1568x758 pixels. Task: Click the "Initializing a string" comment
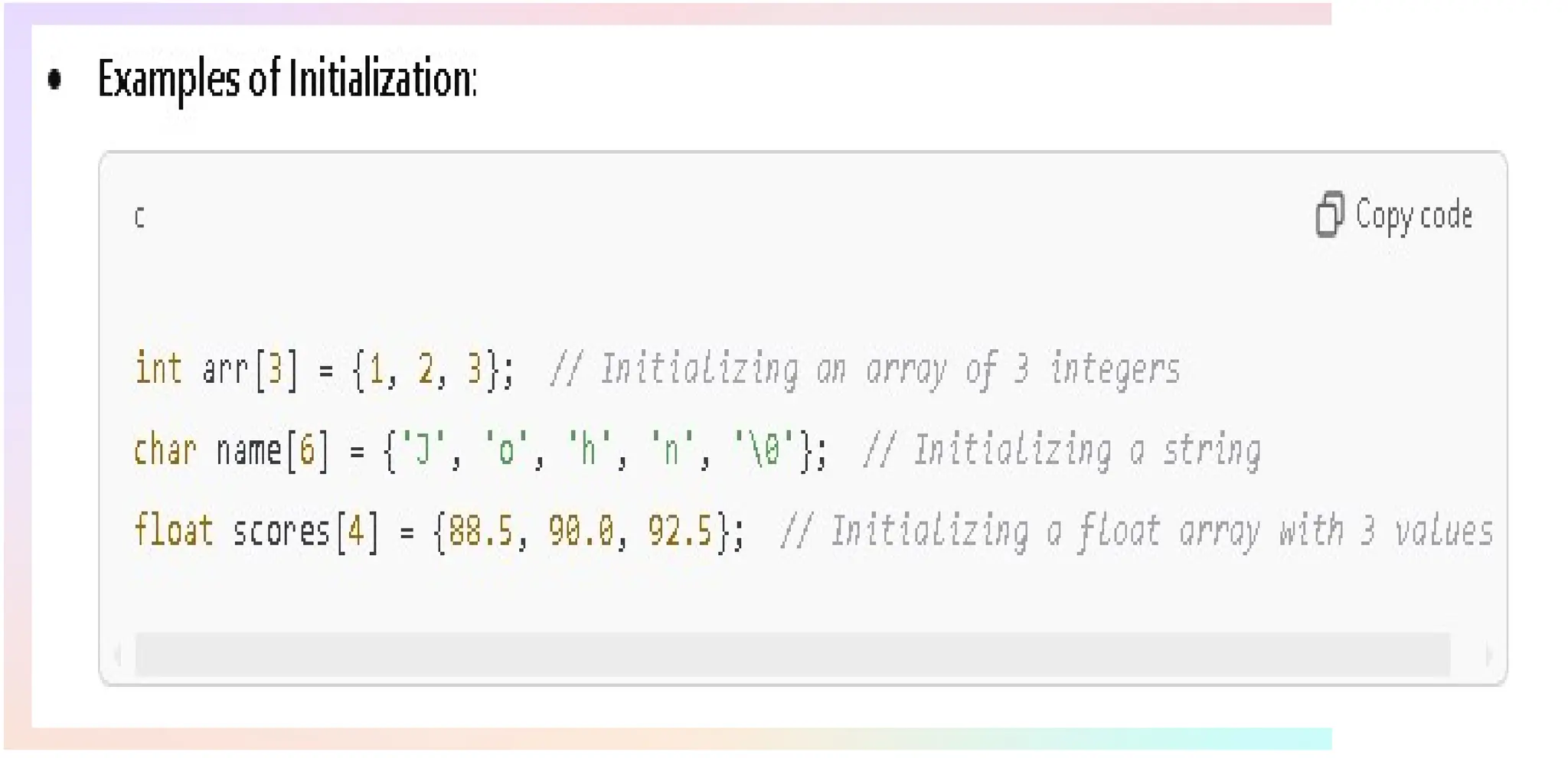[x=1062, y=450]
